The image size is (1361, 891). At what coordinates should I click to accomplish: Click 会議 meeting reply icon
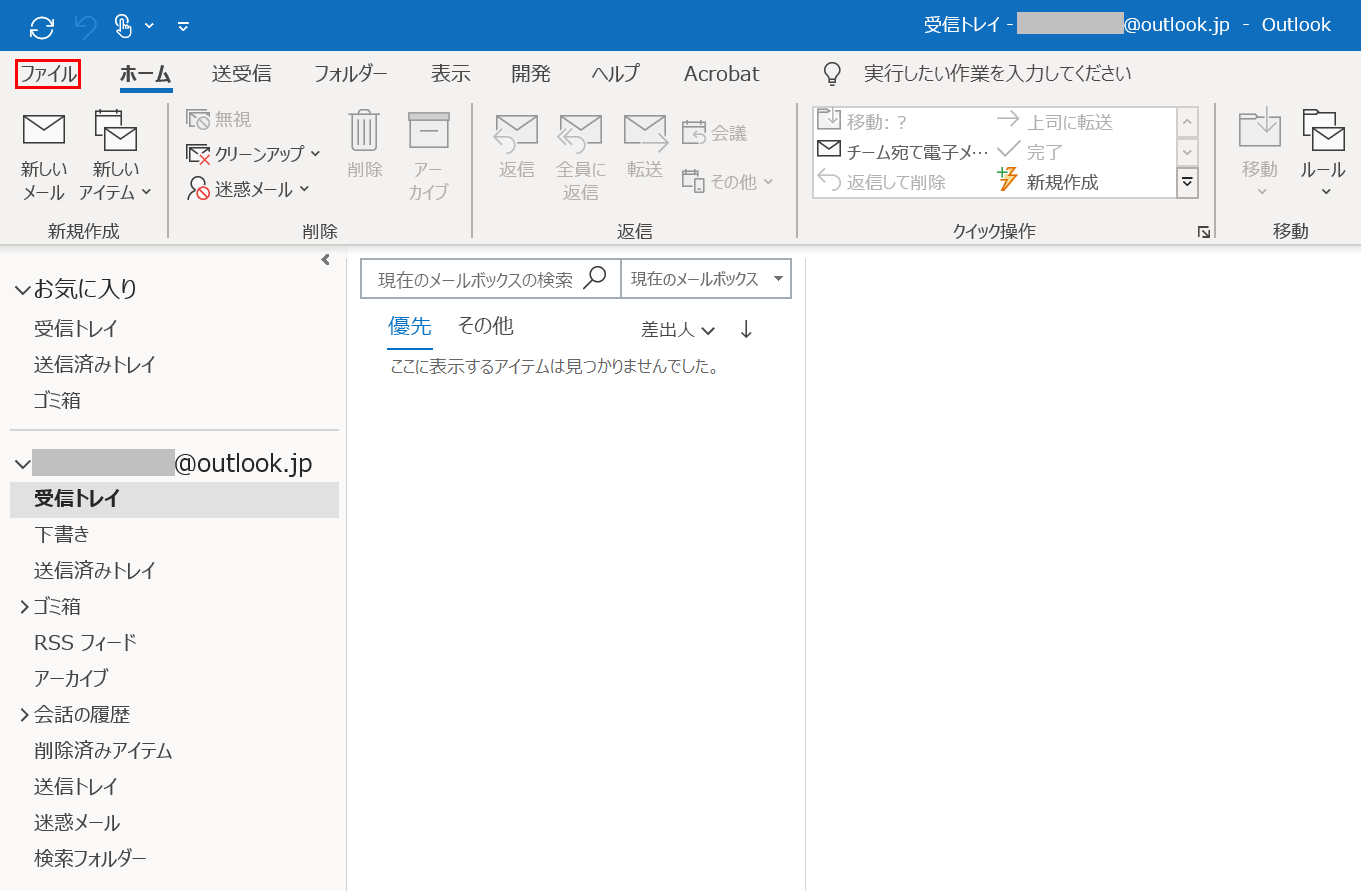point(714,132)
